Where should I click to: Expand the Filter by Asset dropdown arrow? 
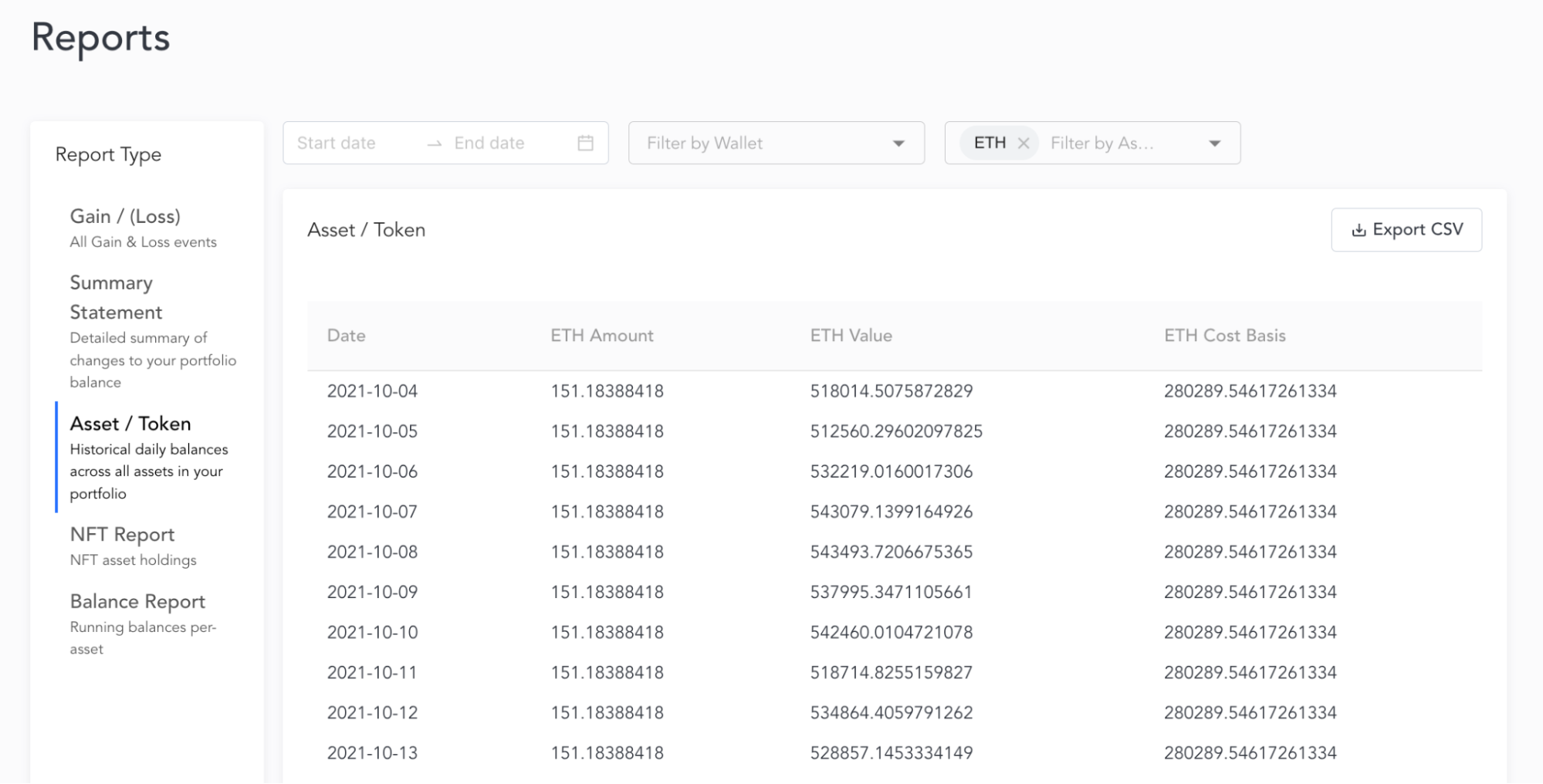click(1214, 144)
